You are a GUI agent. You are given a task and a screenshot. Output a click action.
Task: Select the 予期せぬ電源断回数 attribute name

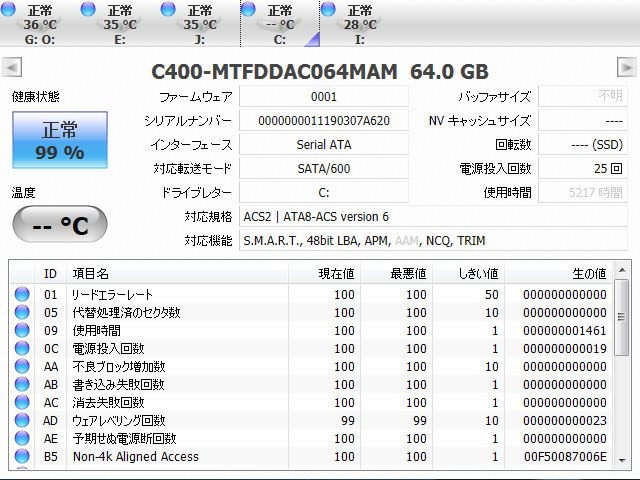(124, 438)
